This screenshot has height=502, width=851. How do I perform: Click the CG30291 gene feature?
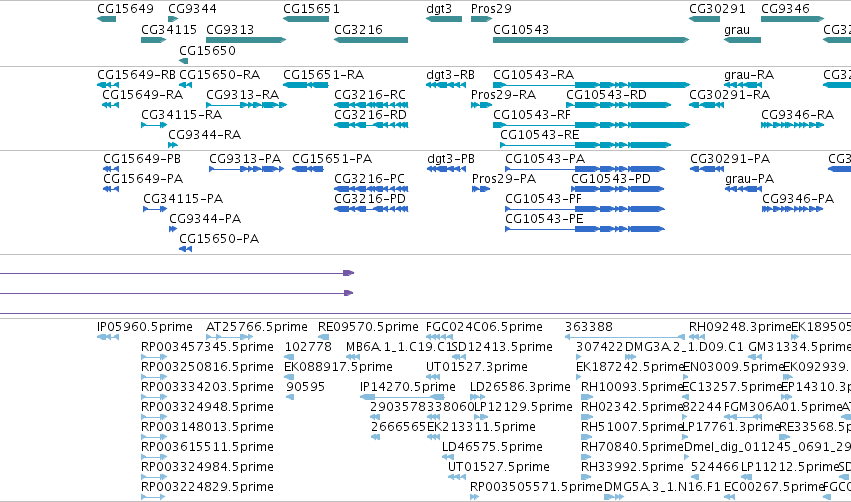pyautogui.click(x=704, y=19)
